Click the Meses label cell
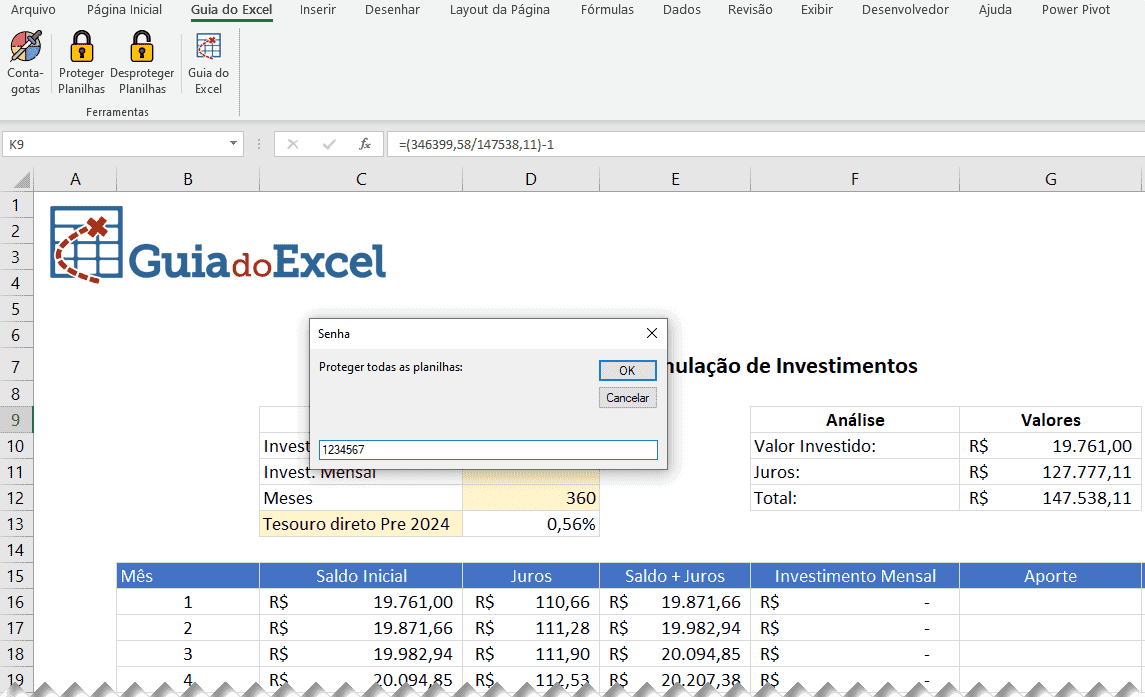This screenshot has width=1145, height=697. click(361, 498)
